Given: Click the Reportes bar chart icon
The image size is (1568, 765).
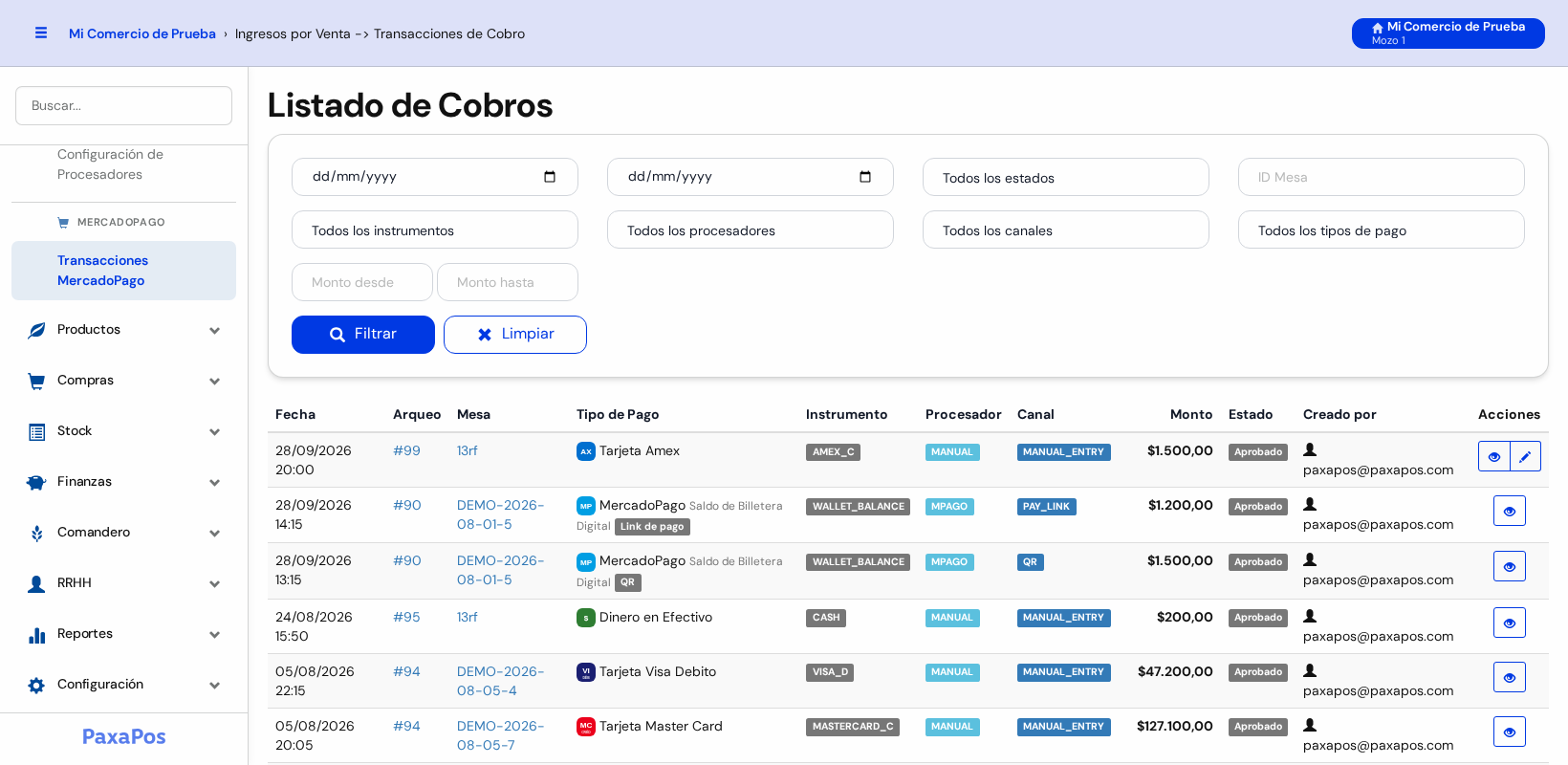Looking at the screenshot, I should click(36, 634).
